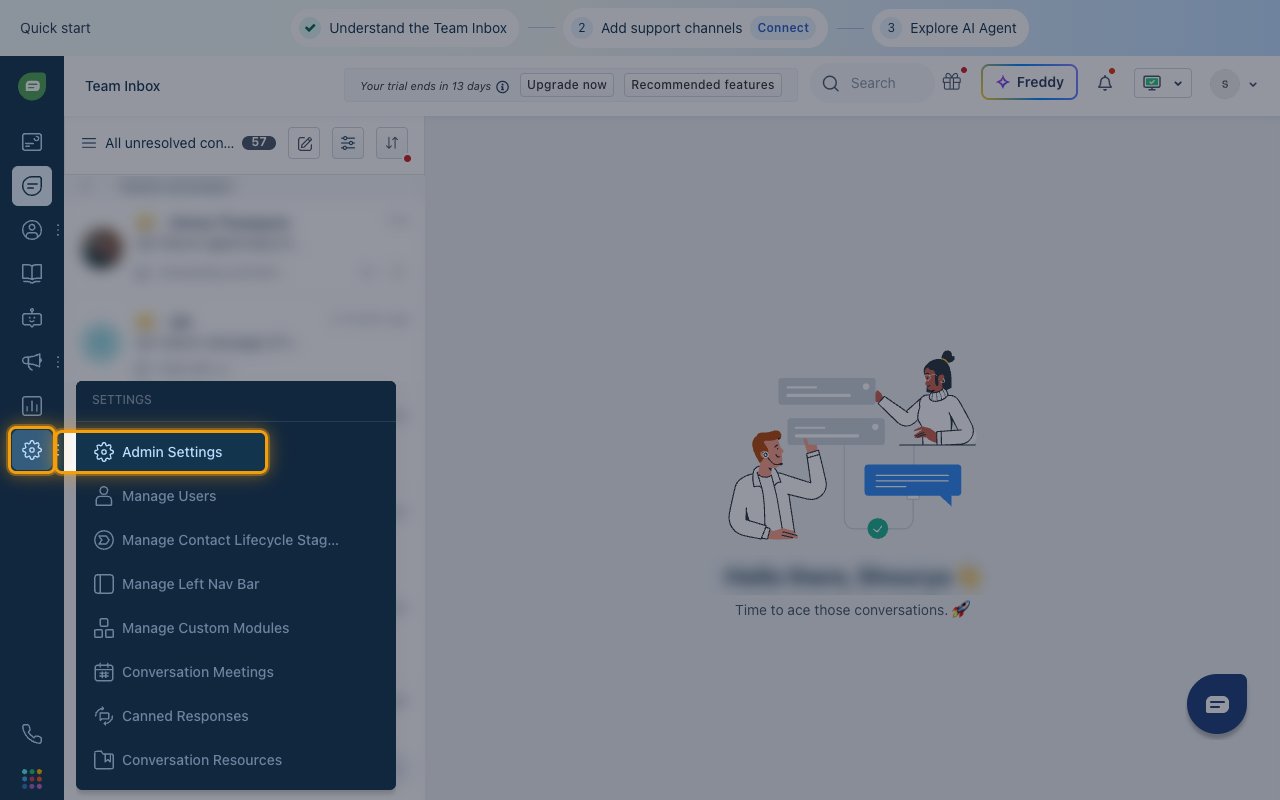
Task: Click the 57 unresolved count badge
Action: [x=259, y=143]
